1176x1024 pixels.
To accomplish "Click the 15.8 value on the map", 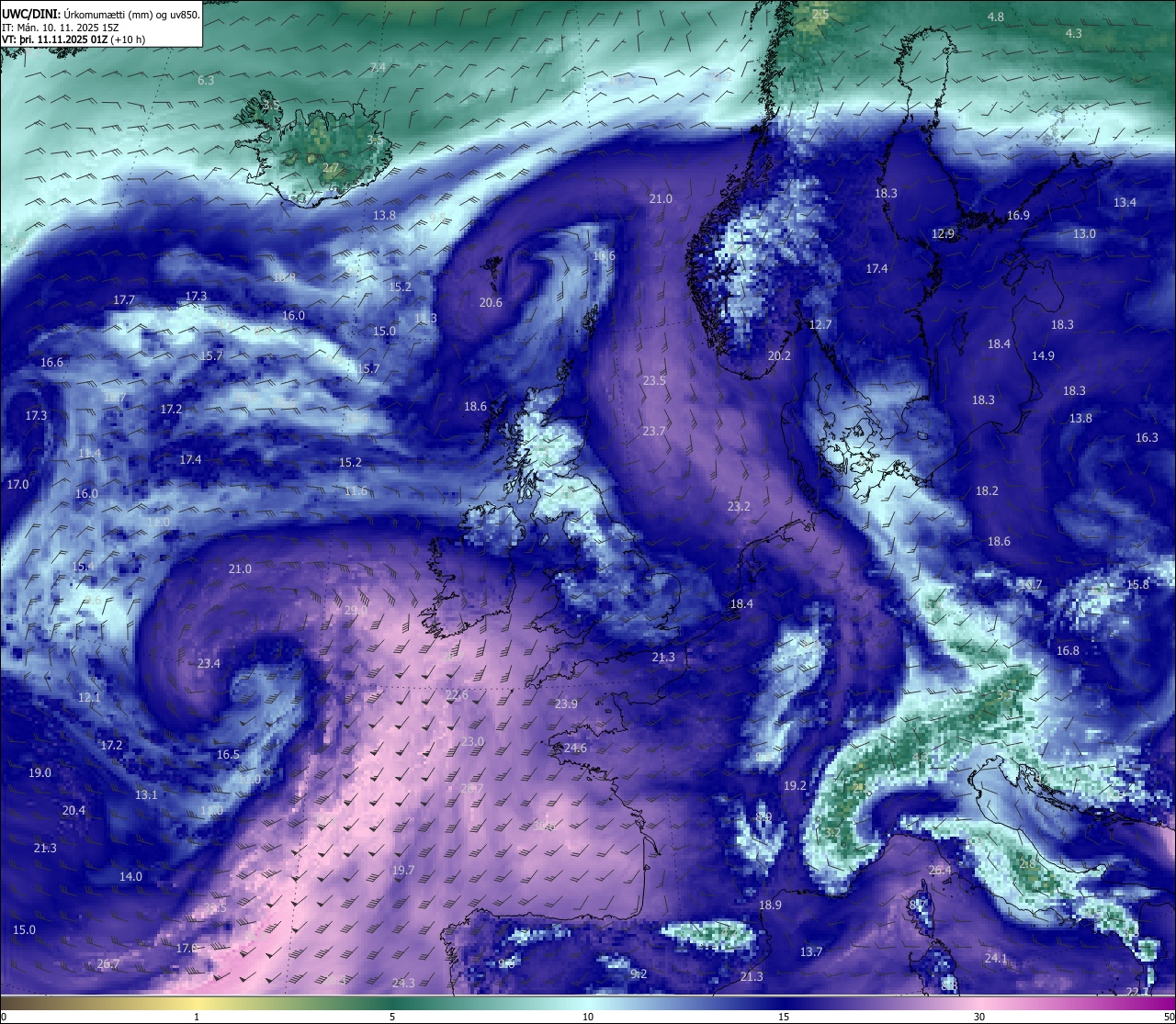I will coord(1137,584).
